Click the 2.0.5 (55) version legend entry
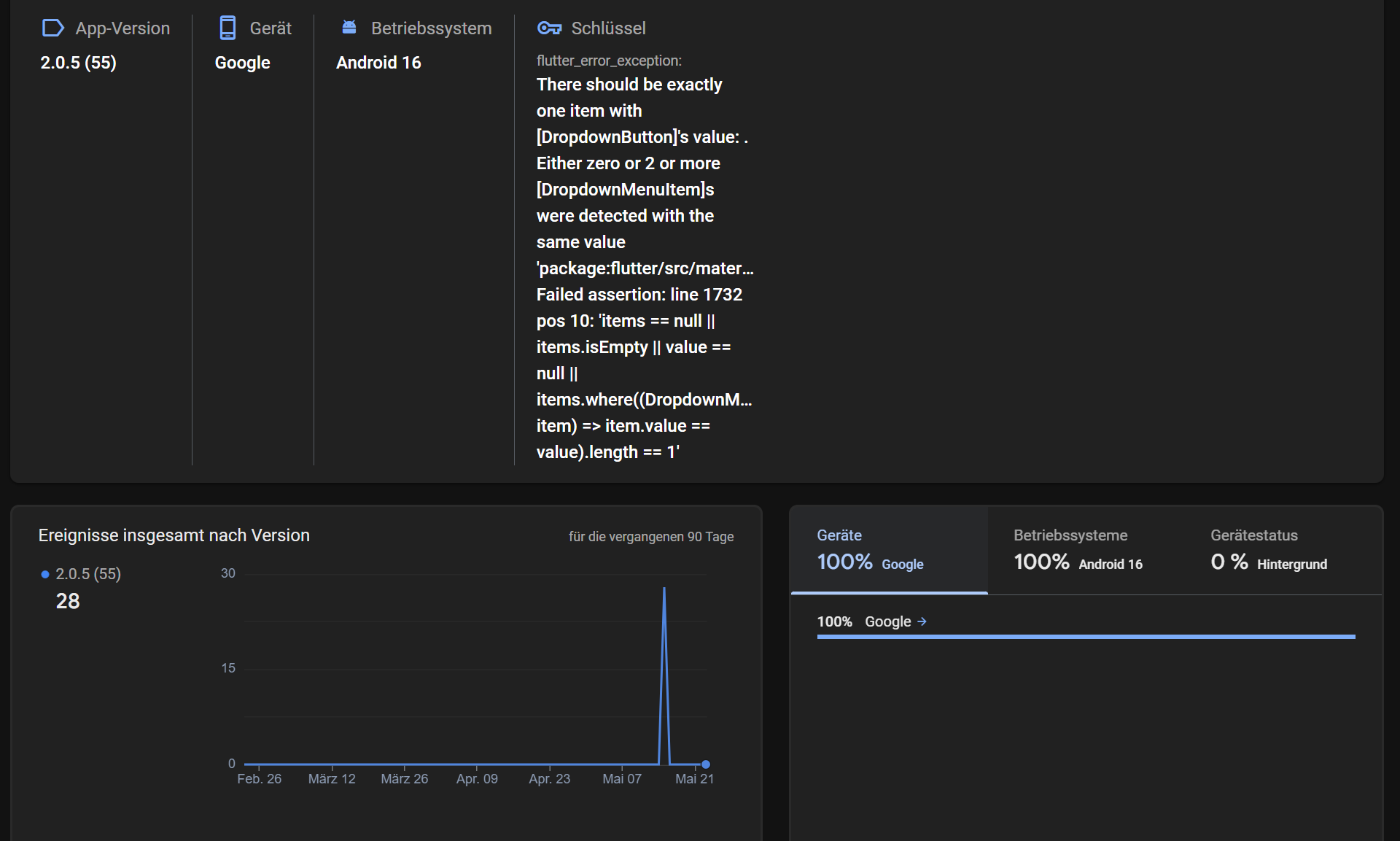The image size is (1400, 841). pos(88,574)
